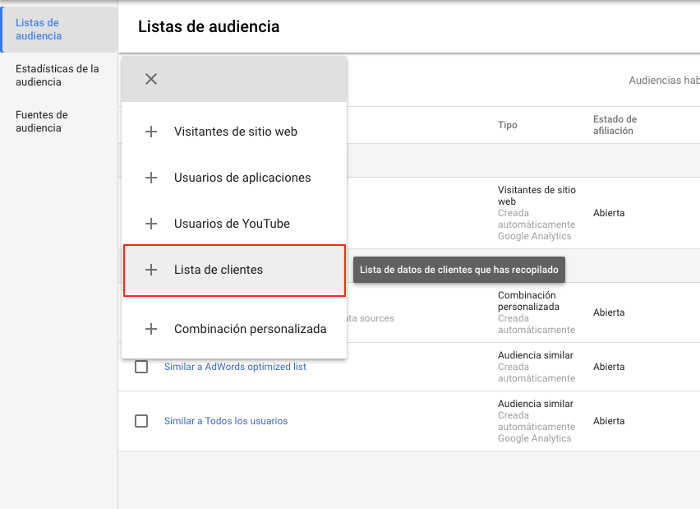Click plus icon beside Visitantes de sitio web
This screenshot has width=700, height=509.
pyautogui.click(x=151, y=131)
